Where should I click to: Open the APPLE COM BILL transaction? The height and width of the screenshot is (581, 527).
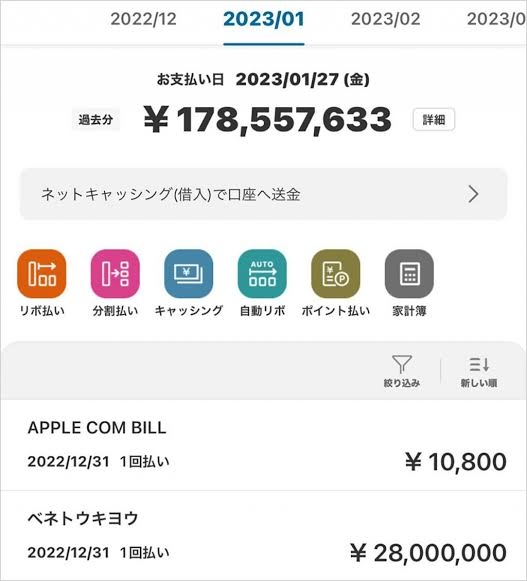[263, 445]
